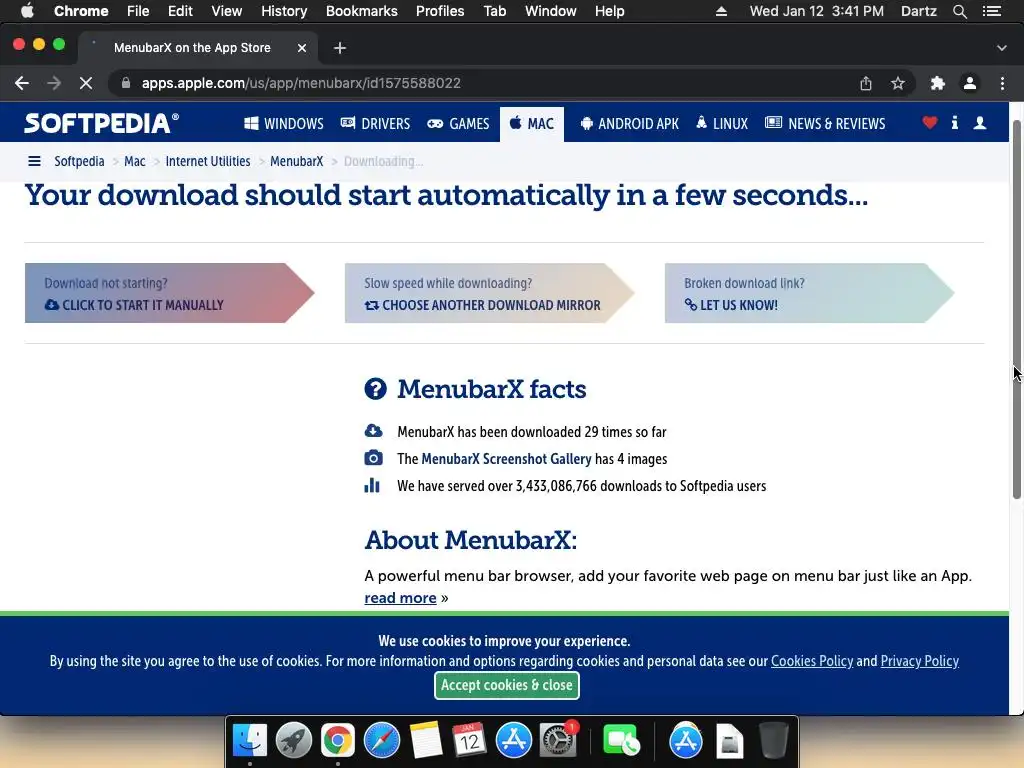Viewport: 1024px width, 768px height.
Task: Open the Bookmarks menu
Action: (x=362, y=11)
